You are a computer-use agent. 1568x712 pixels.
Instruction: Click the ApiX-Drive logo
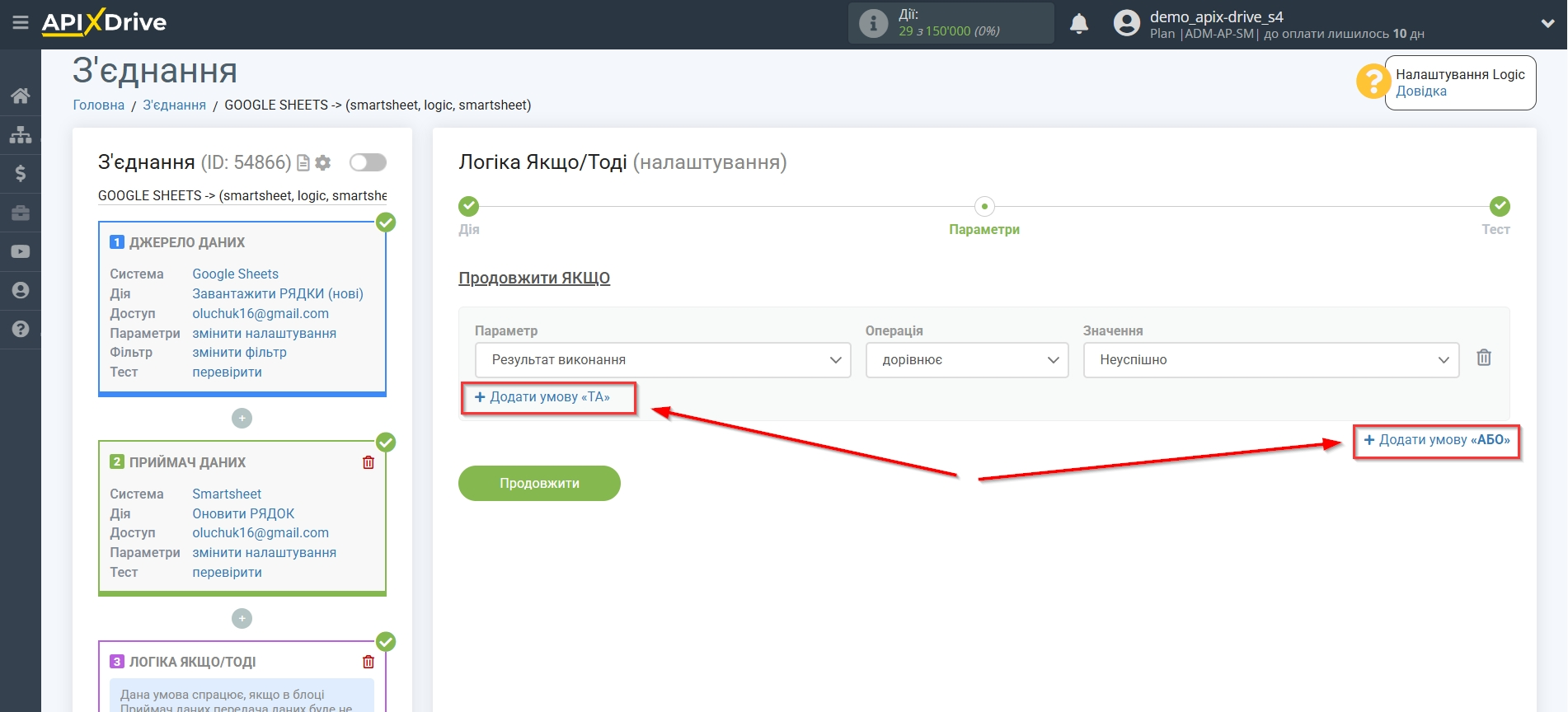click(104, 22)
